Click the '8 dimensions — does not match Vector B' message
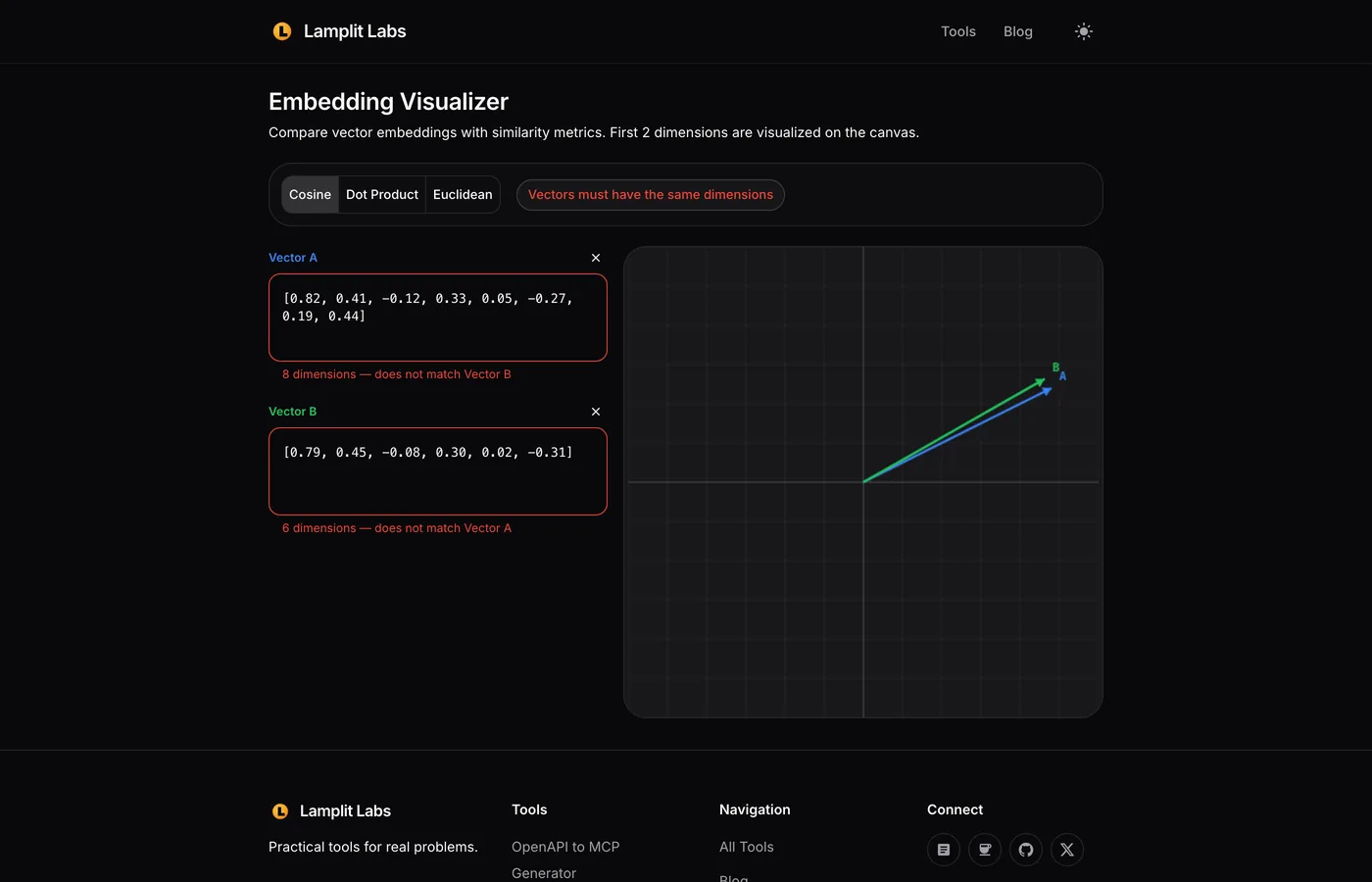 click(x=397, y=374)
